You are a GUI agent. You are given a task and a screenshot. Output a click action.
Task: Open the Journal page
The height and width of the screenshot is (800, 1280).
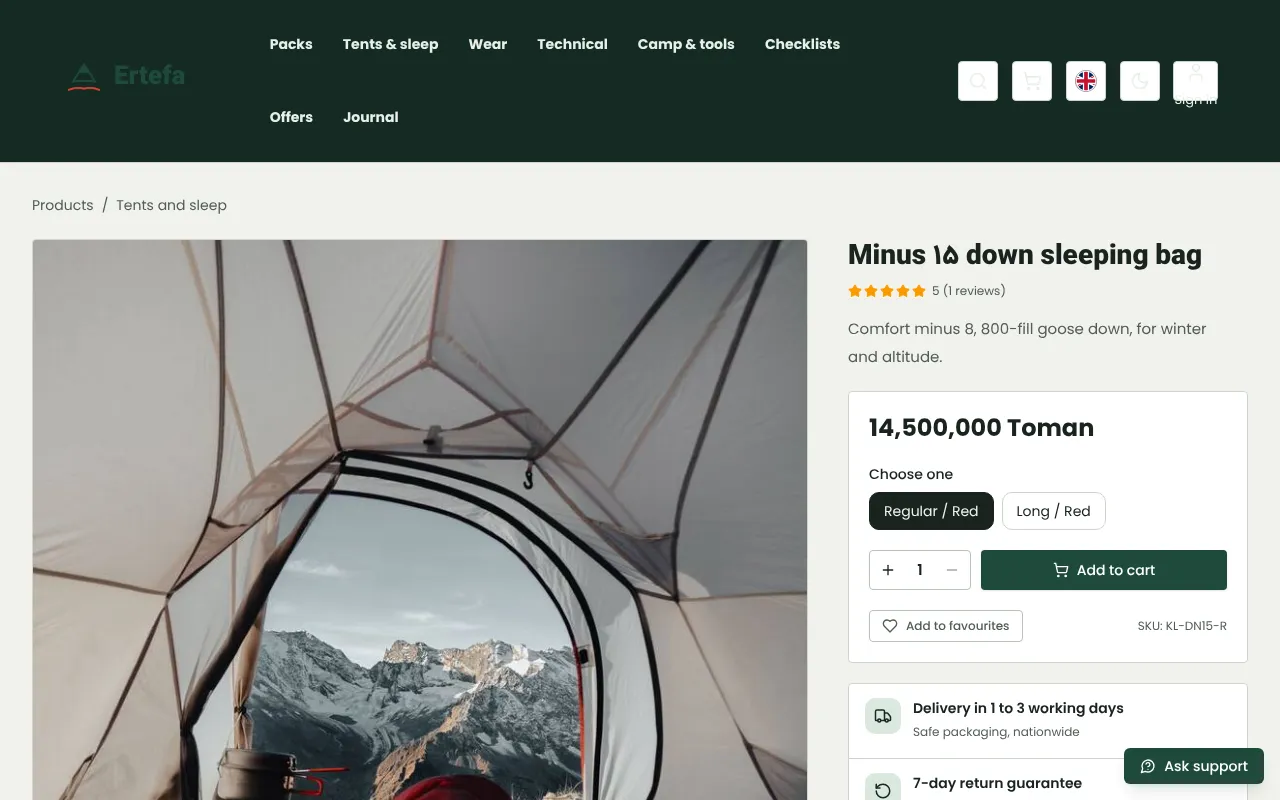[x=371, y=117]
